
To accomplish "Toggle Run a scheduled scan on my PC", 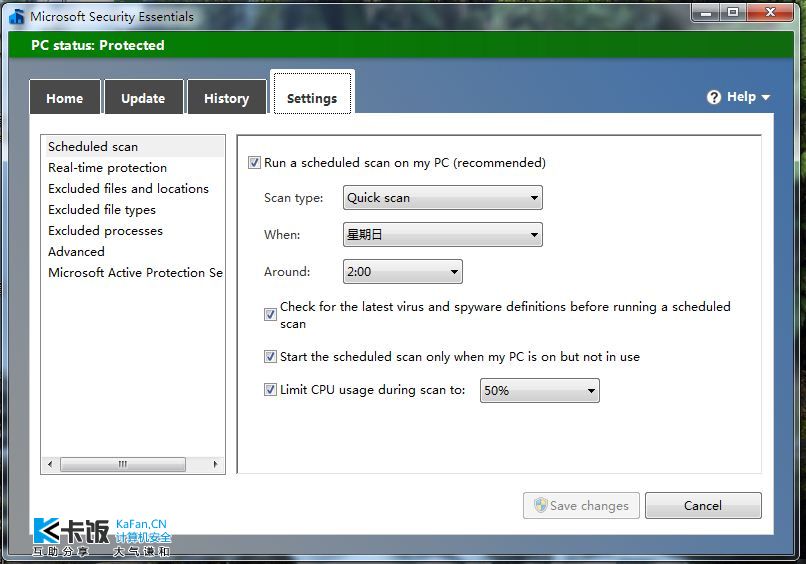I will (254, 163).
